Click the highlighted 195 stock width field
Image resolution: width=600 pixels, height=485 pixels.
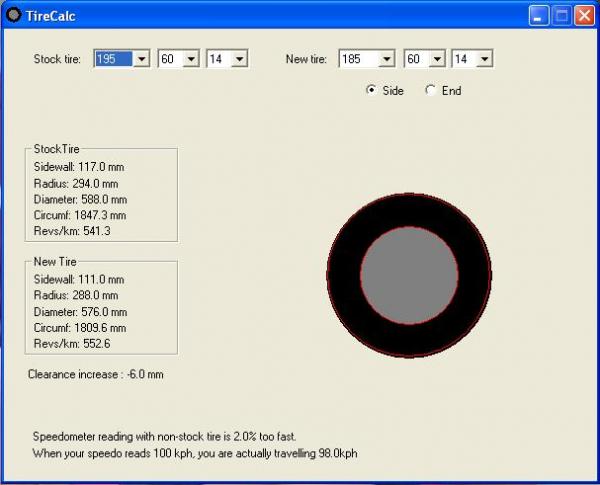click(x=112, y=60)
